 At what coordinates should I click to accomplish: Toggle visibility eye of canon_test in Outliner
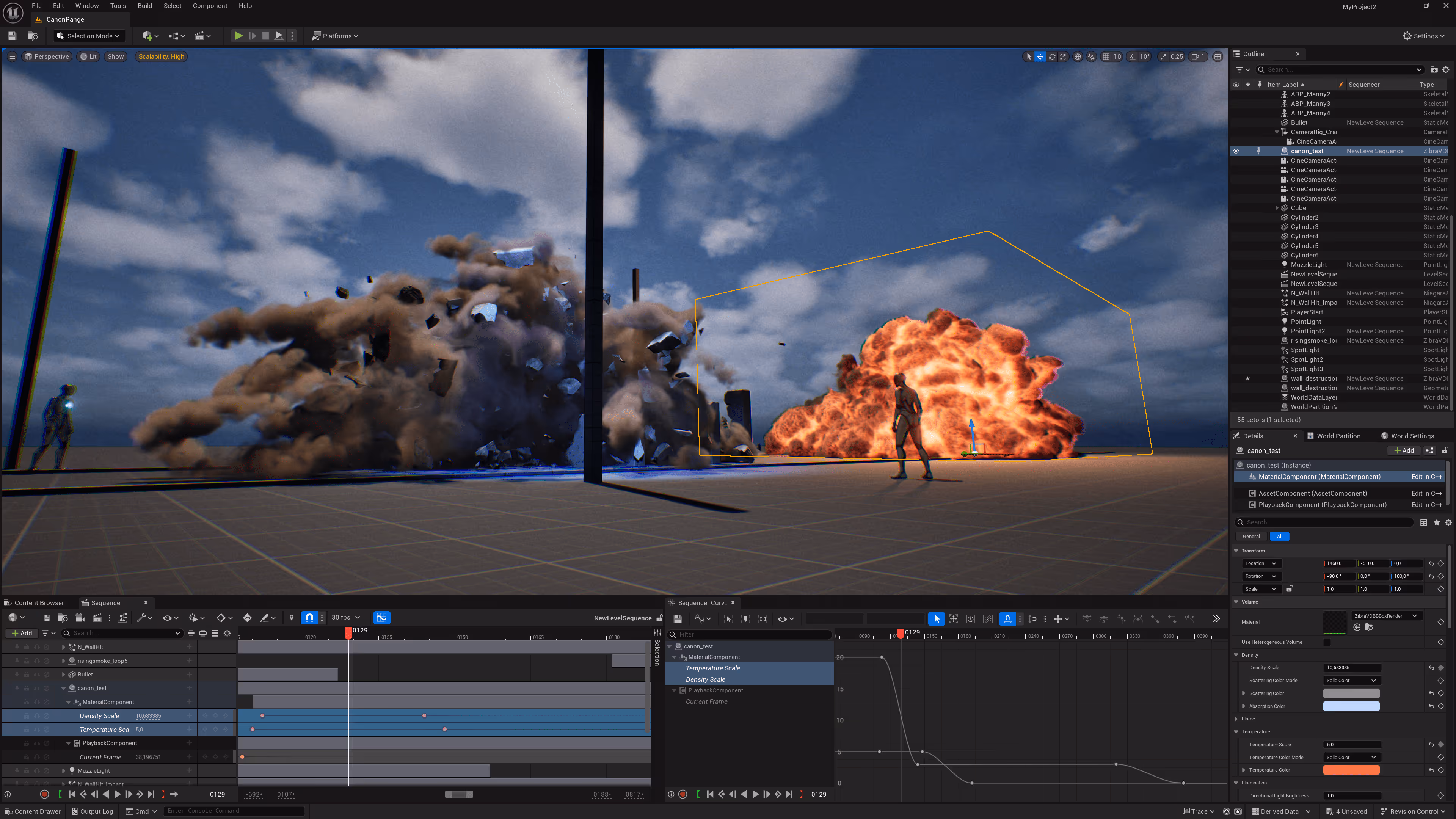[1236, 151]
